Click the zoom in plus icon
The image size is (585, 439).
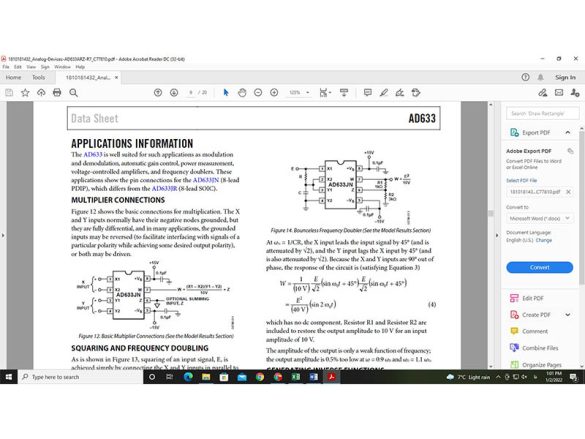tap(274, 92)
